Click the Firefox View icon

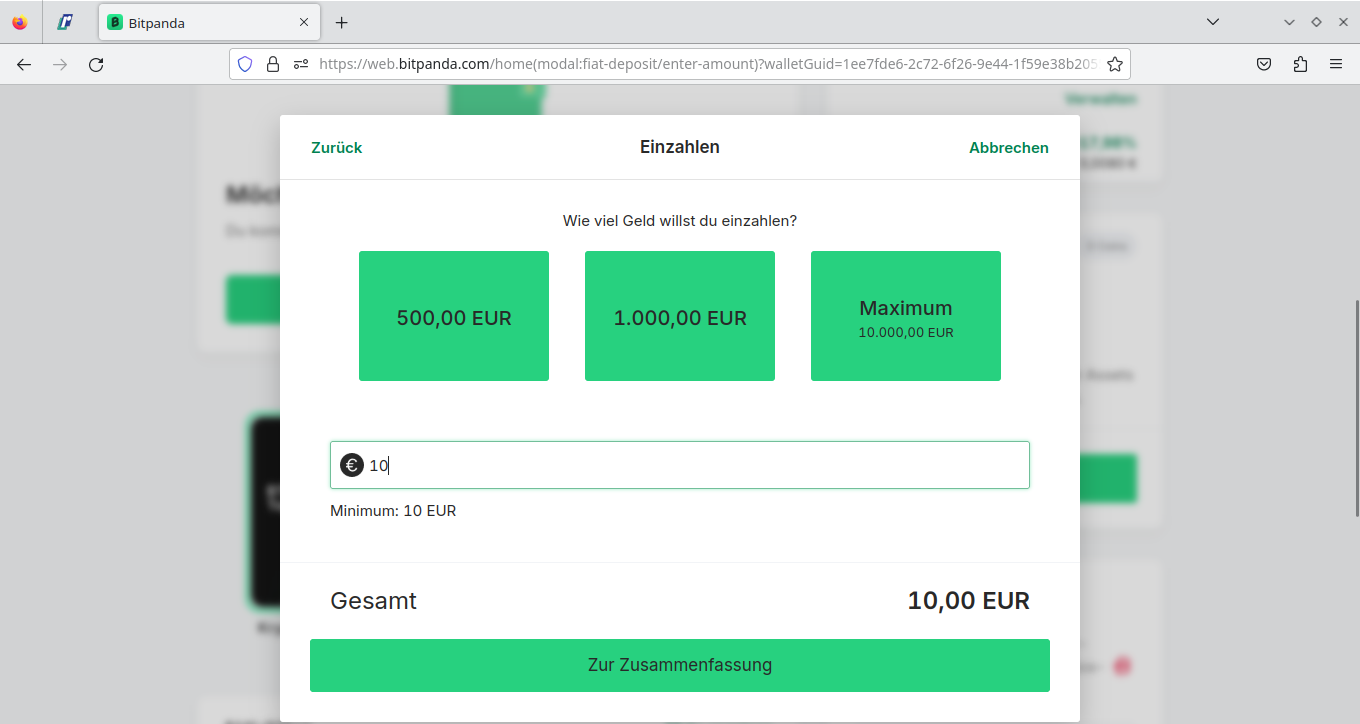click(20, 22)
